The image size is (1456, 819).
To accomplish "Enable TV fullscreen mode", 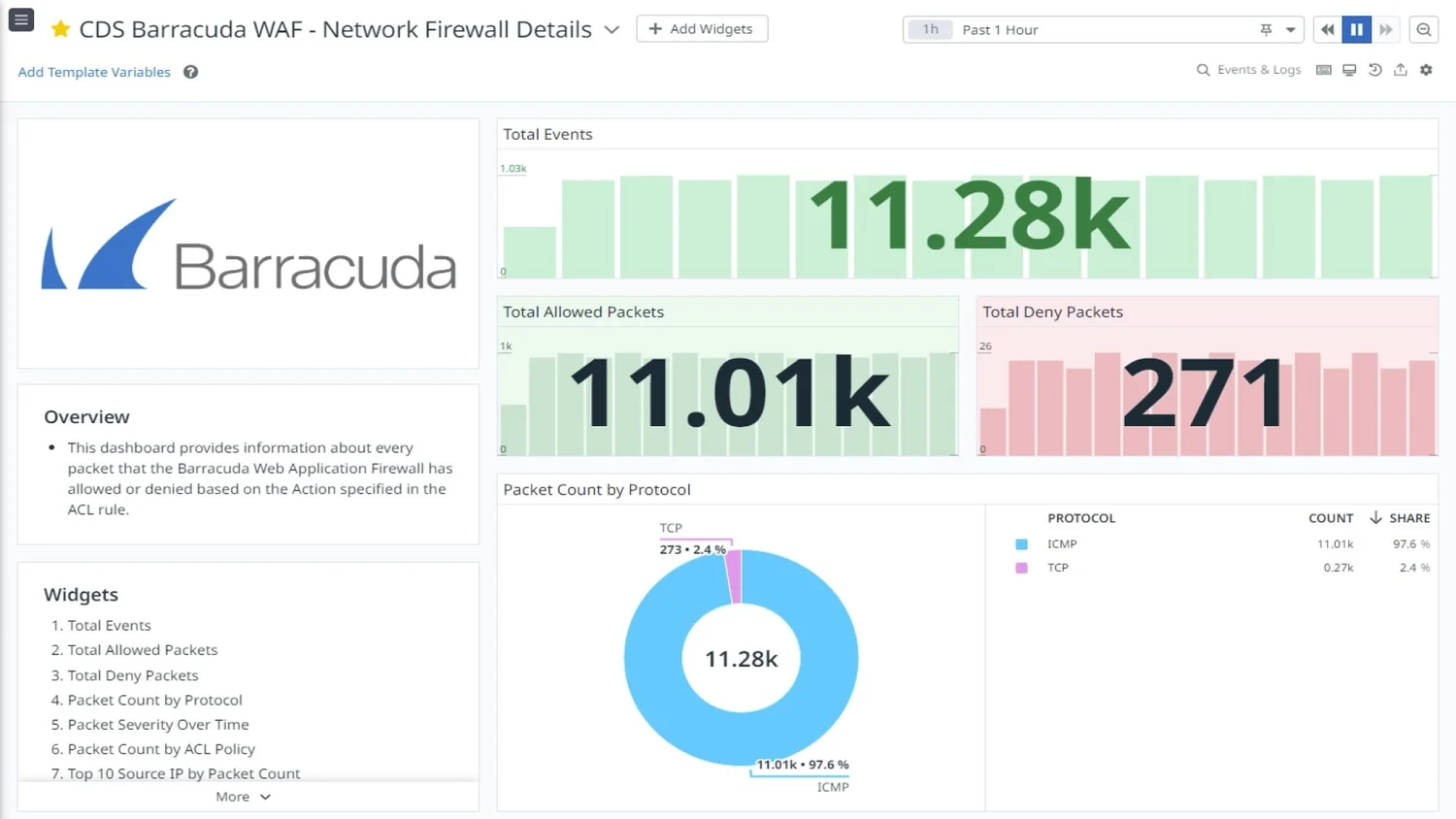I will tap(1349, 69).
